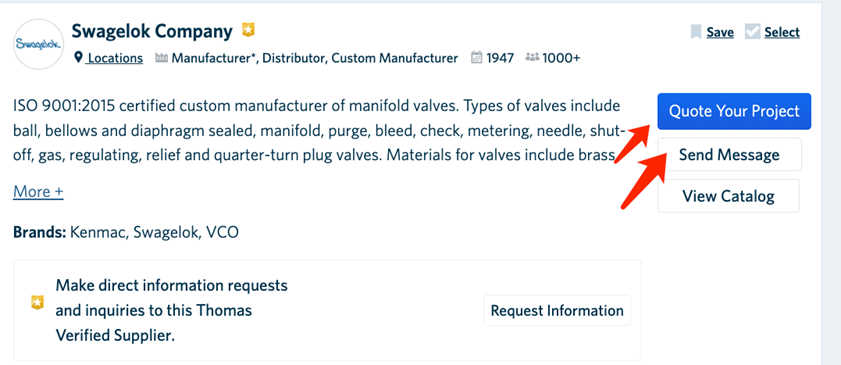Viewport: 841px width, 365px height.
Task: Click the Send Message button
Action: (x=729, y=155)
